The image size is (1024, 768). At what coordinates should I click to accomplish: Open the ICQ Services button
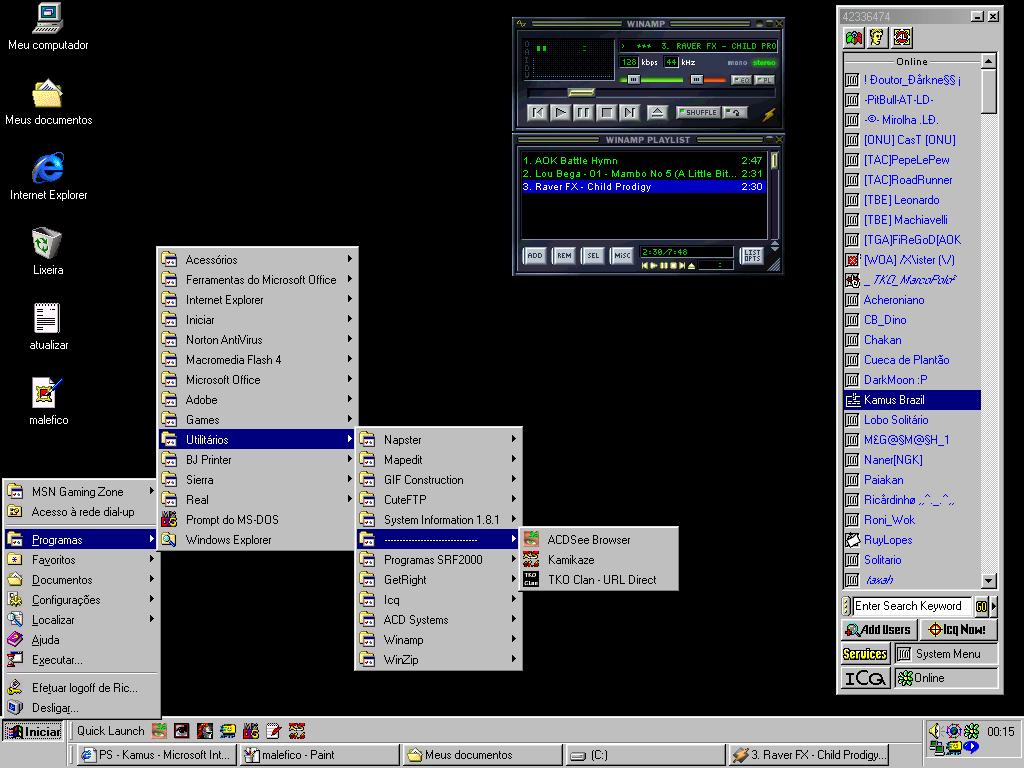coord(865,654)
